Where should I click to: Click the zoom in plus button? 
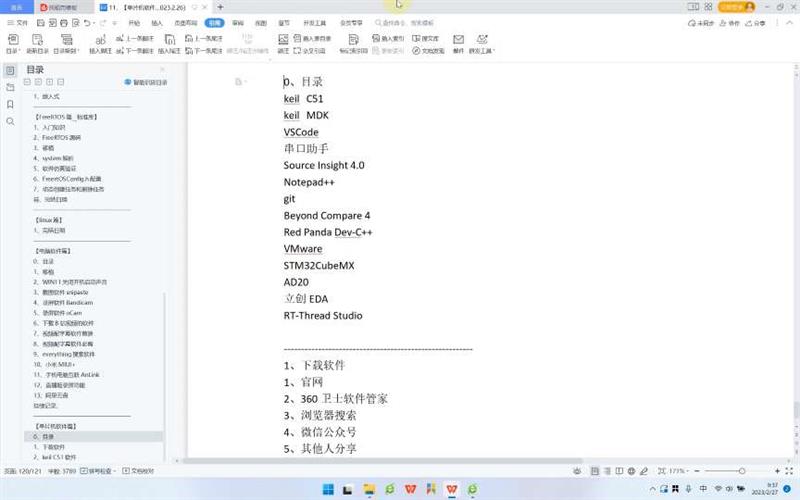click(x=777, y=471)
